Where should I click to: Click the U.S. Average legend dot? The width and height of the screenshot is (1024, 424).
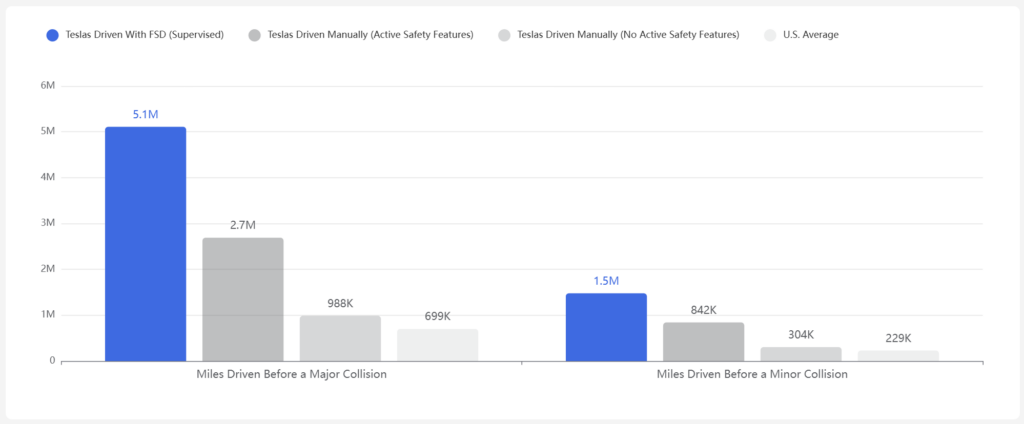(x=769, y=35)
